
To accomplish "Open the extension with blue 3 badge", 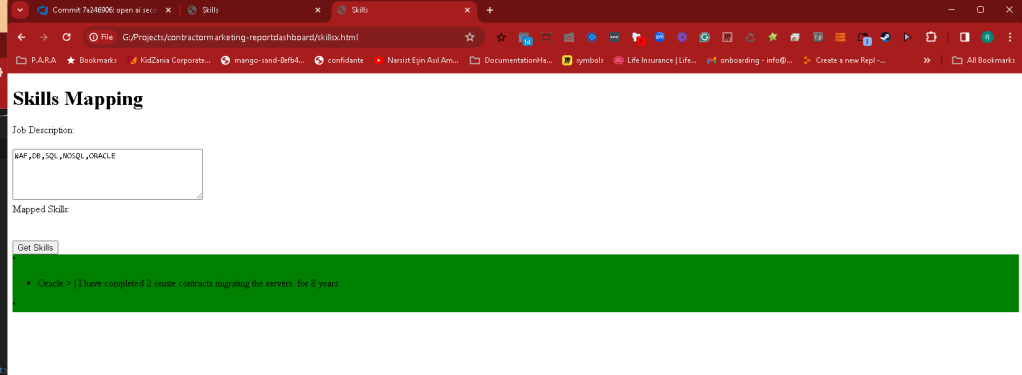I will click(x=864, y=38).
